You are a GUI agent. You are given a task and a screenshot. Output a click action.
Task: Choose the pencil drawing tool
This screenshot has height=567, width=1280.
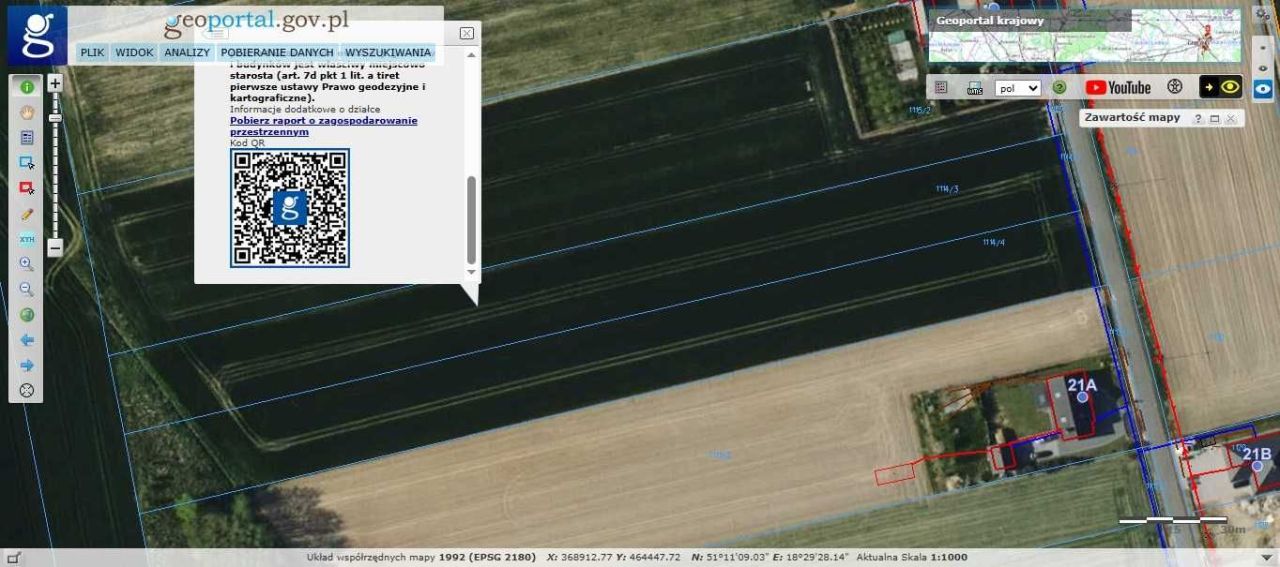click(x=26, y=213)
